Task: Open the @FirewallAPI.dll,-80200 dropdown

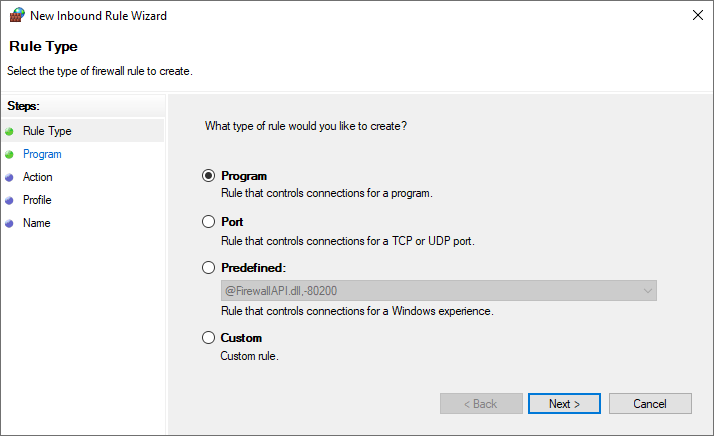Action: tap(439, 291)
